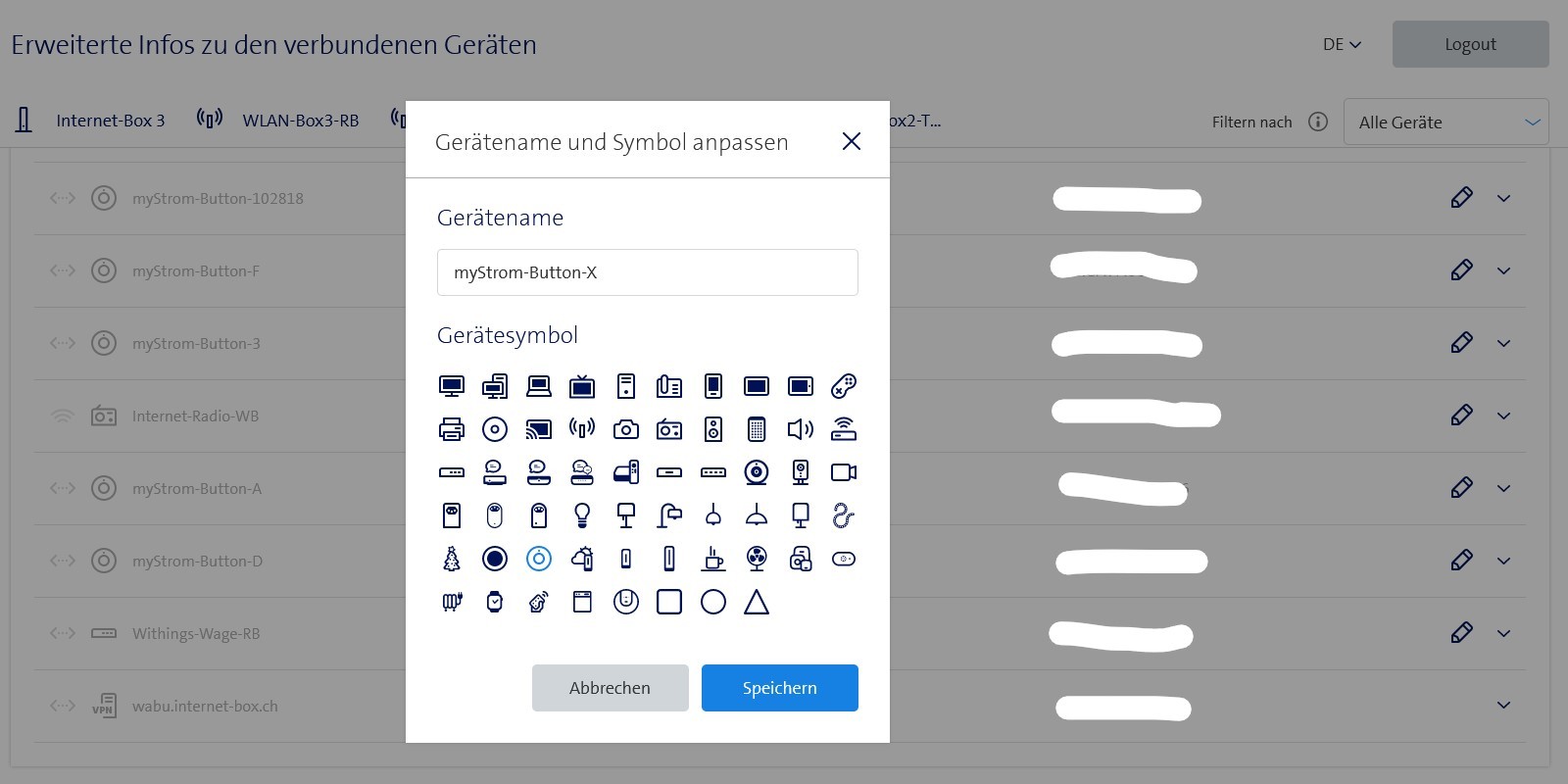Choose the coffee cup symbol
Viewport: 1568px width, 784px height.
coord(713,559)
